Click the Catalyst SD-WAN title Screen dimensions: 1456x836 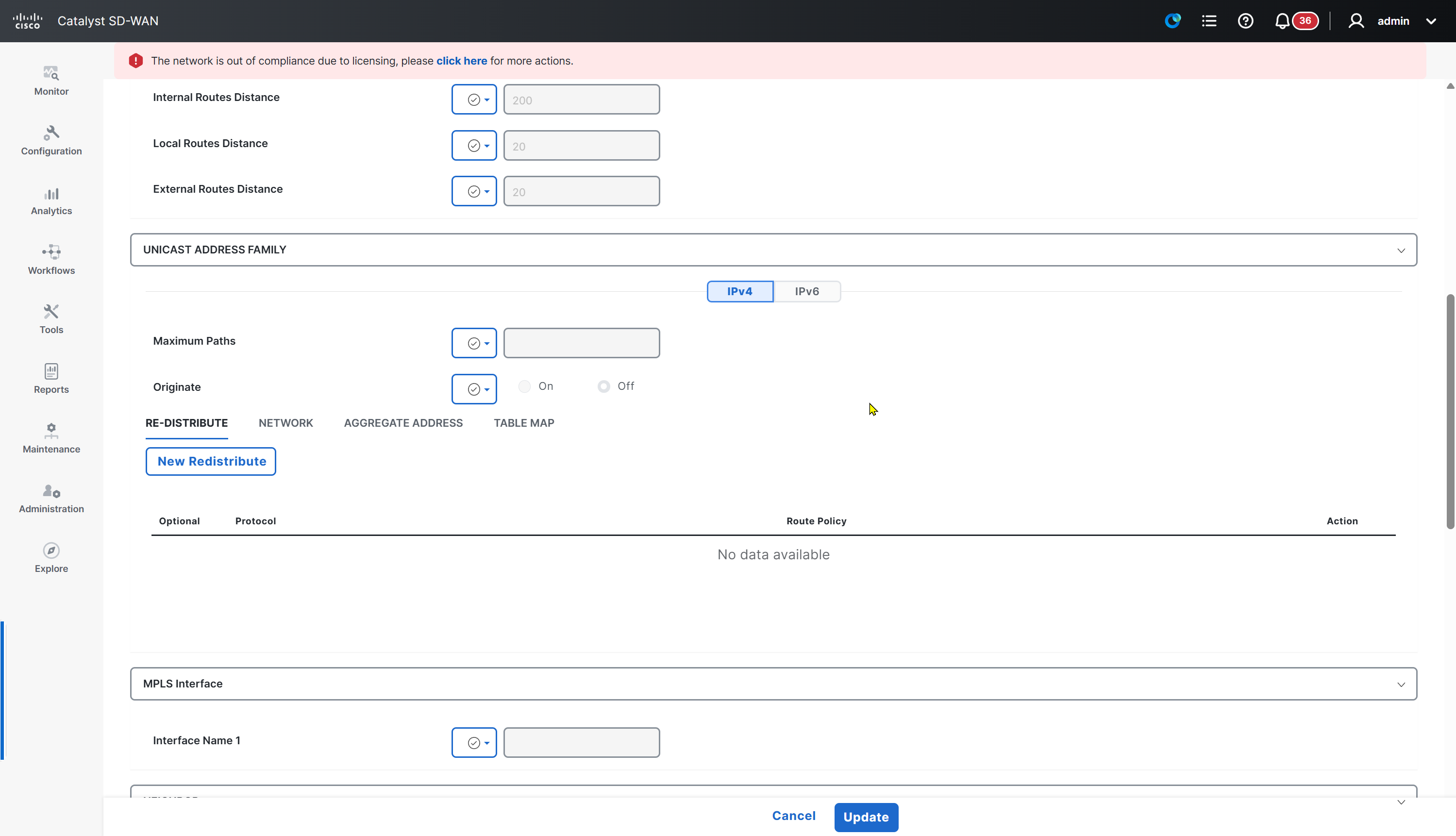[108, 21]
